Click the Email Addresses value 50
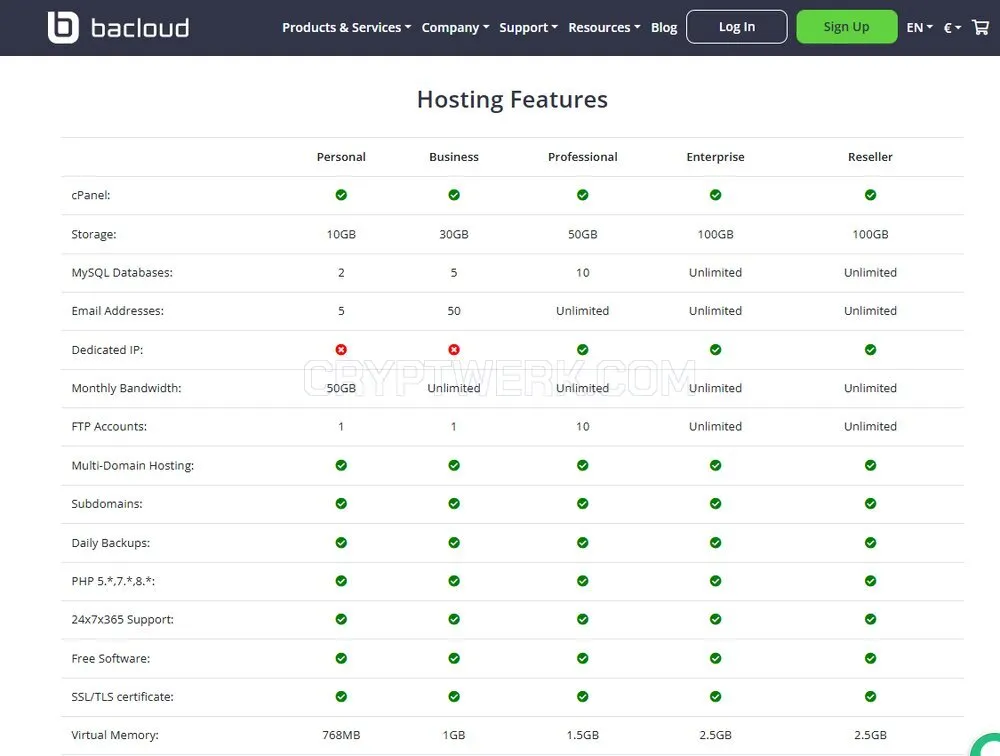Image resolution: width=1000 pixels, height=756 pixels. (453, 311)
